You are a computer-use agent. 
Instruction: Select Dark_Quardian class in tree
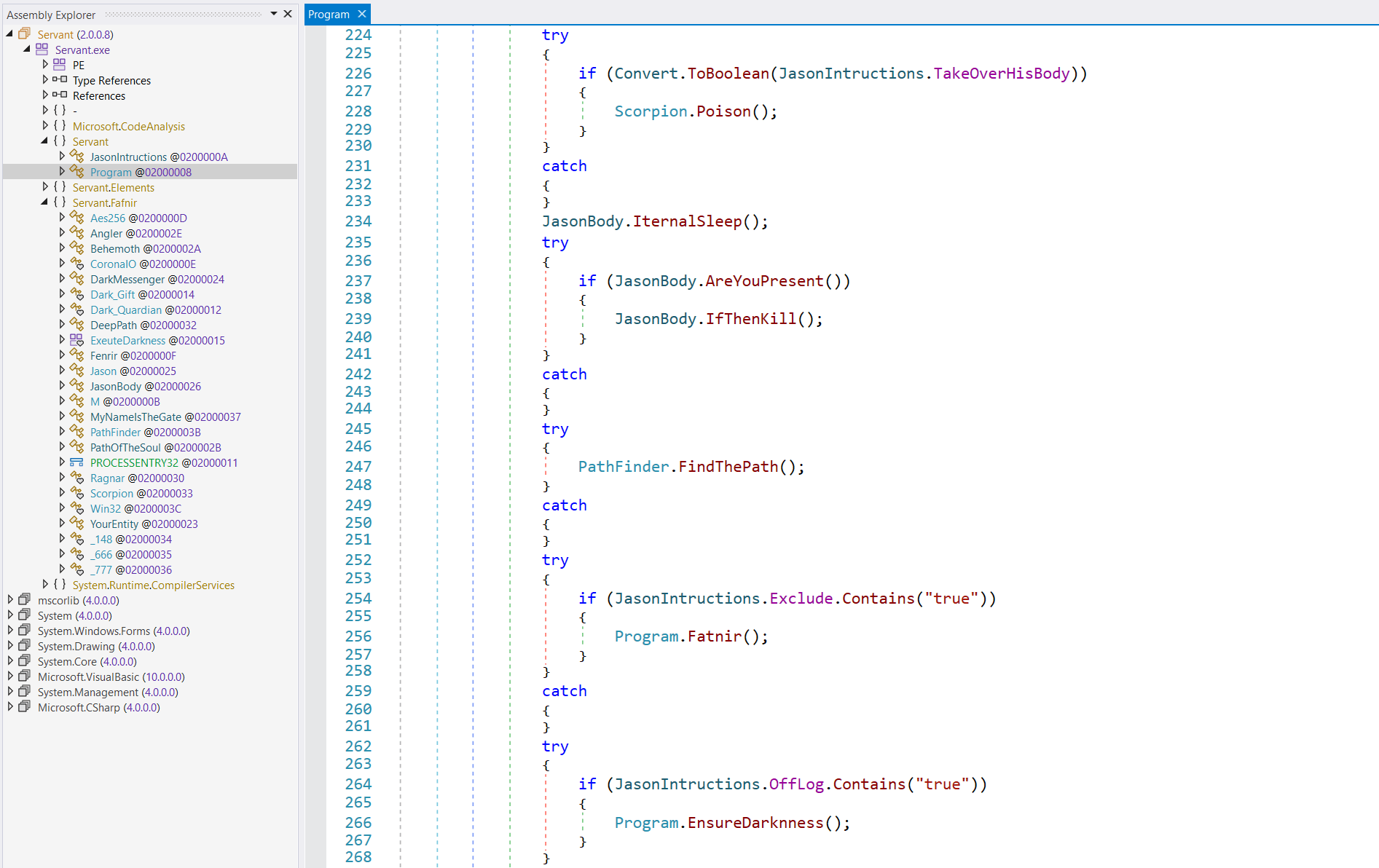(155, 309)
